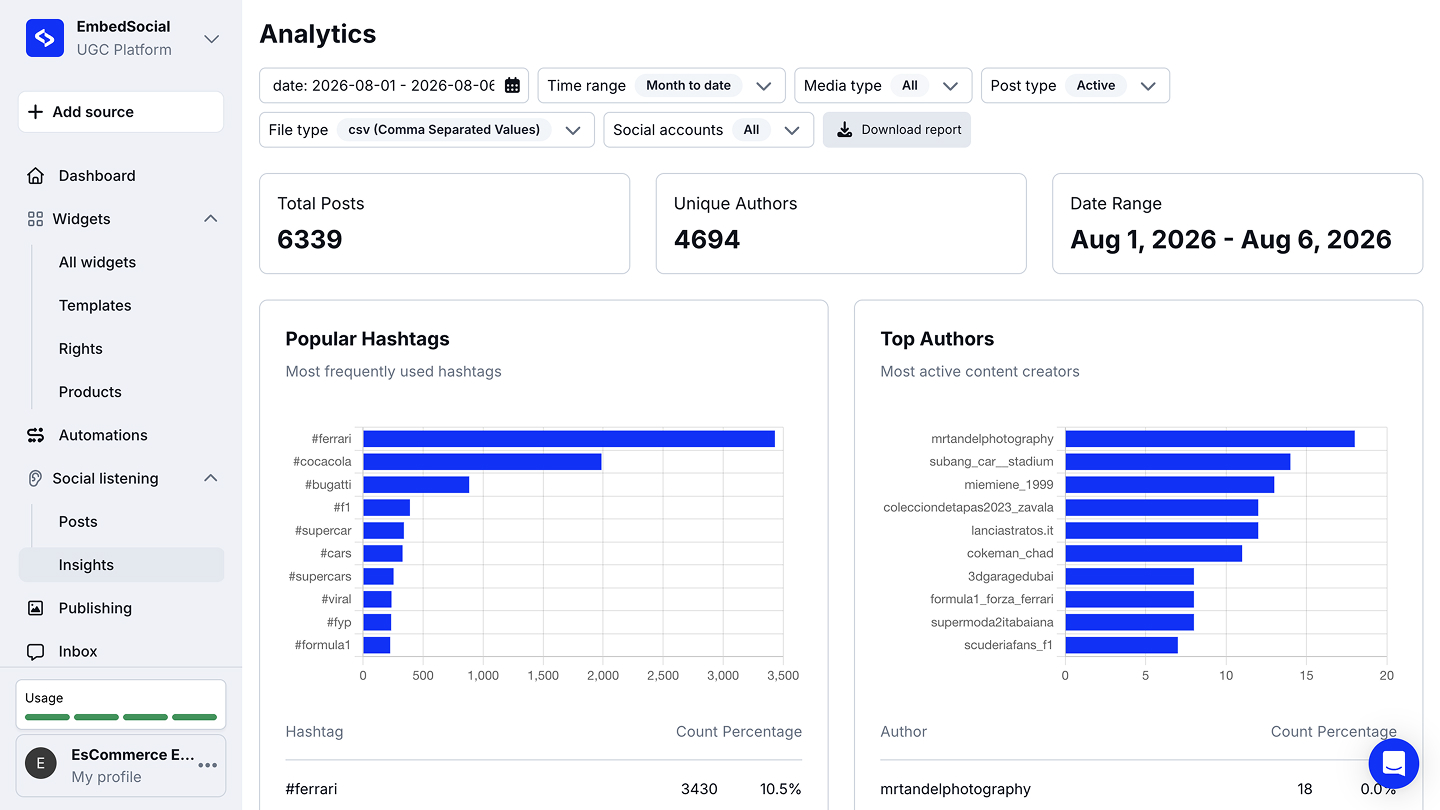The image size is (1440, 810).
Task: Click the Download report button
Action: [897, 130]
